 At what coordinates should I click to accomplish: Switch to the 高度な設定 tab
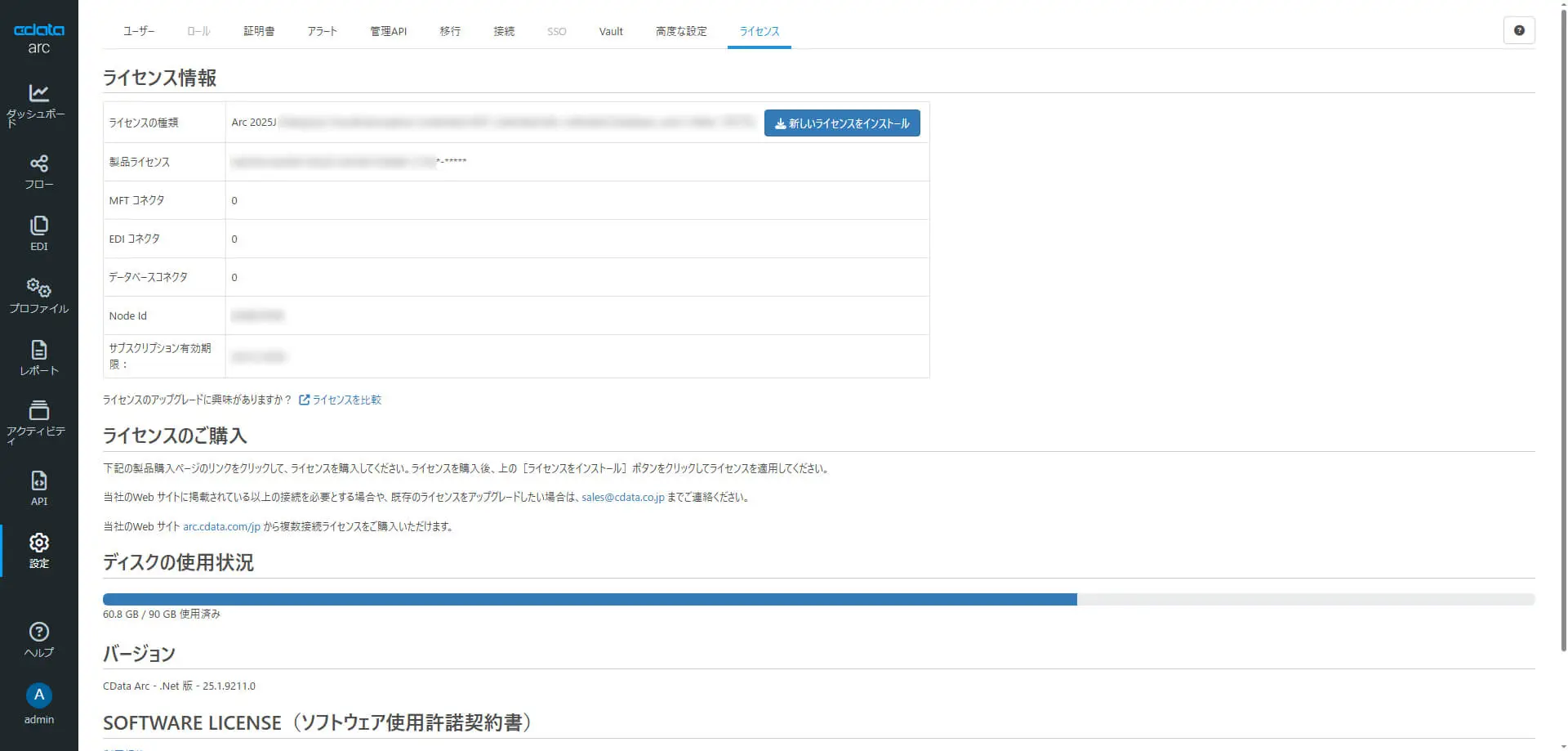681,31
